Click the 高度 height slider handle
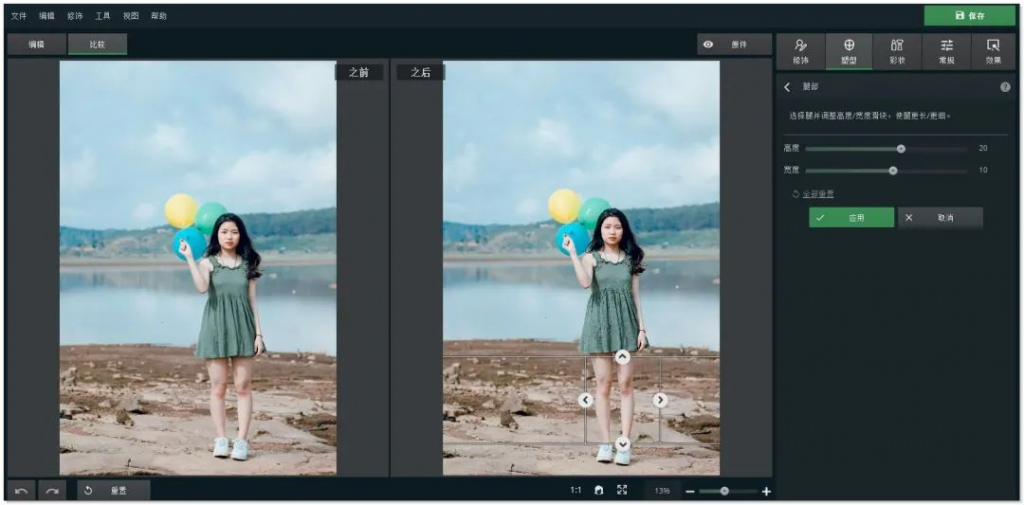Screen dimensions: 1024x505 901,148
